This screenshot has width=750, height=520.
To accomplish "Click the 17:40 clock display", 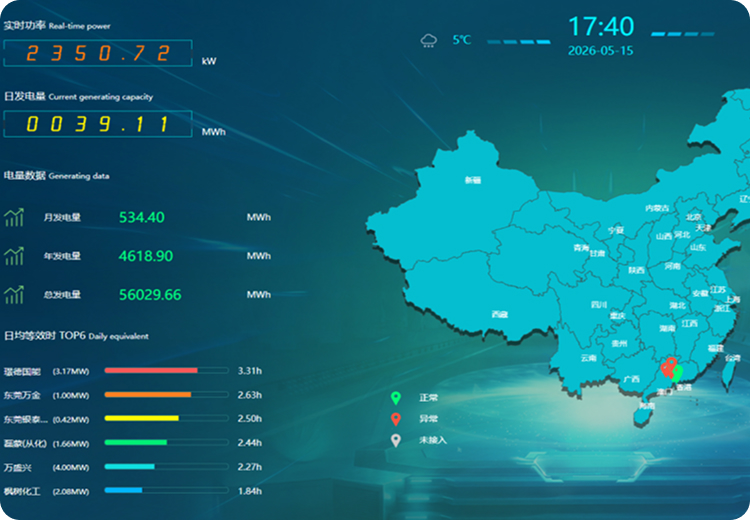I will pyautogui.click(x=601, y=26).
